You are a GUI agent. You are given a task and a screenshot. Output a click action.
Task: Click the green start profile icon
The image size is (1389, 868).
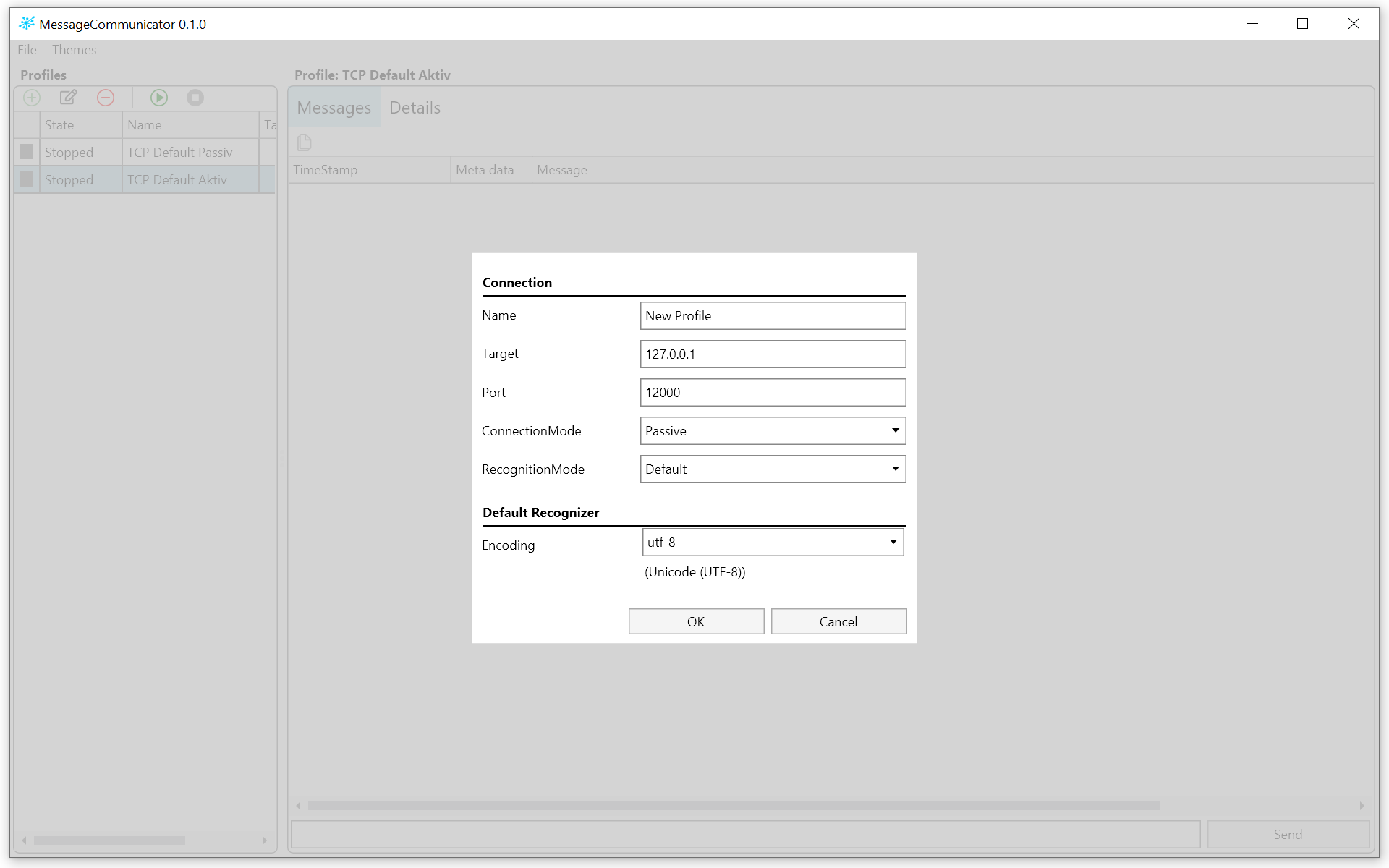[159, 98]
